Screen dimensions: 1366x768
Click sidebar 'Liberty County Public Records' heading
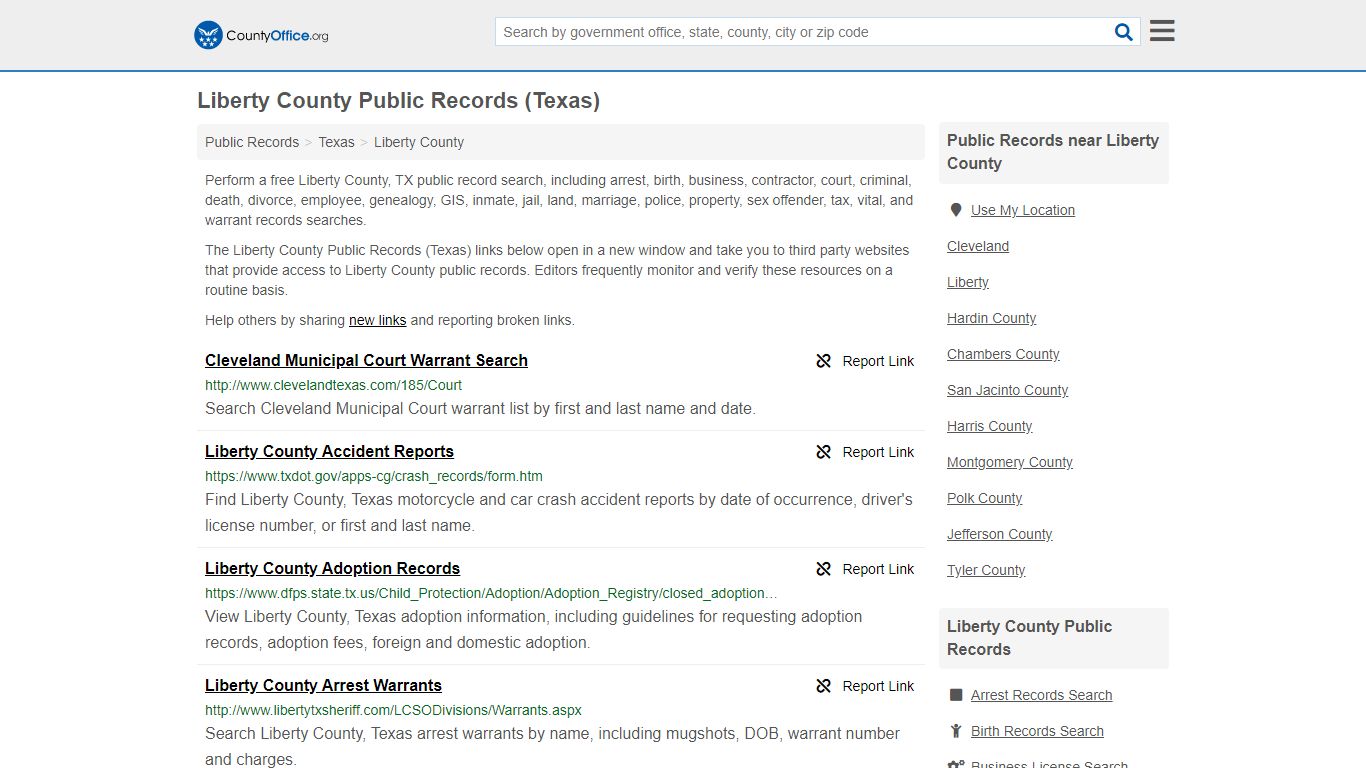[x=1030, y=638]
